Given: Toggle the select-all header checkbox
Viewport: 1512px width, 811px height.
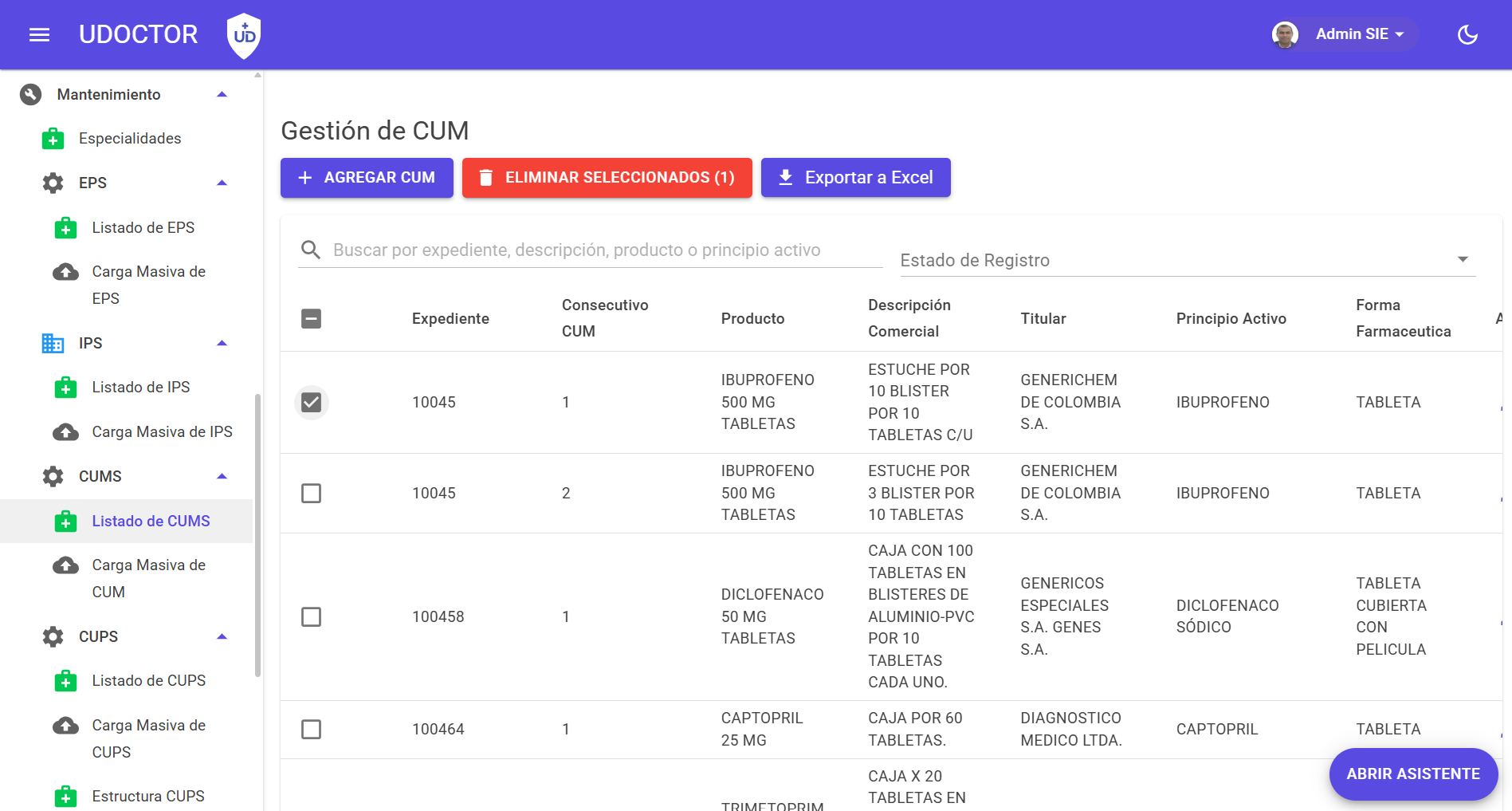Looking at the screenshot, I should [312, 319].
